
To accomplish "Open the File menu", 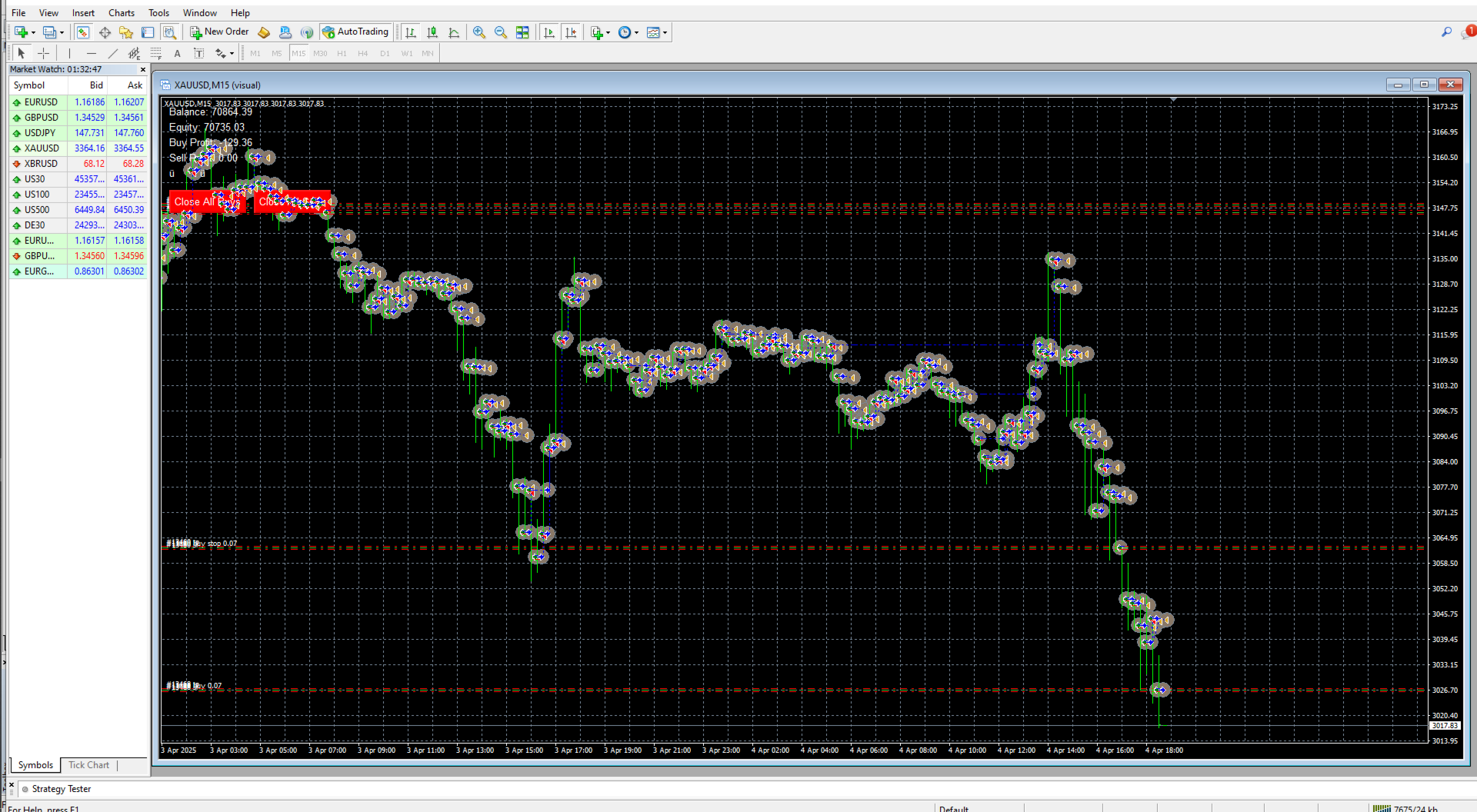I will tap(18, 12).
